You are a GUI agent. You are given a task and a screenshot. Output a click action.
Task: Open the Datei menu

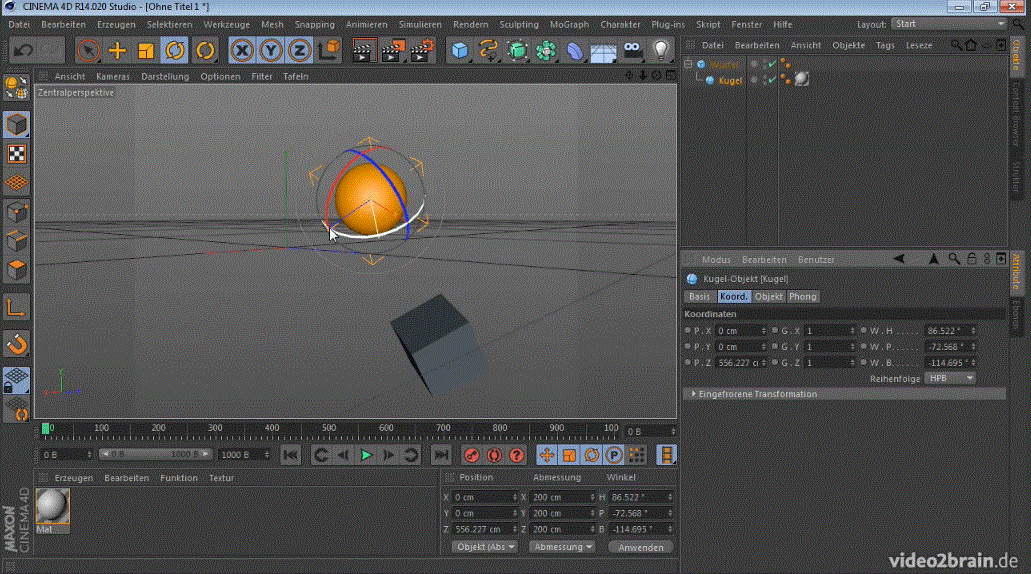click(x=19, y=24)
